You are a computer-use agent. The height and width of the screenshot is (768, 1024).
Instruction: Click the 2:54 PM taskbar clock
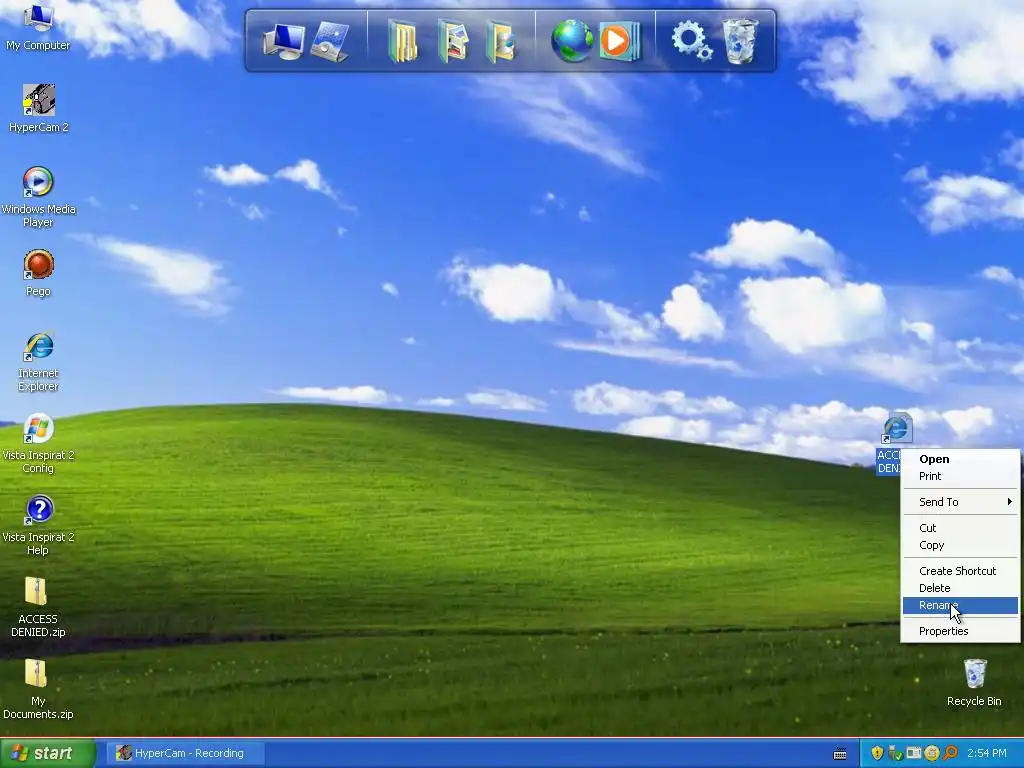(987, 753)
